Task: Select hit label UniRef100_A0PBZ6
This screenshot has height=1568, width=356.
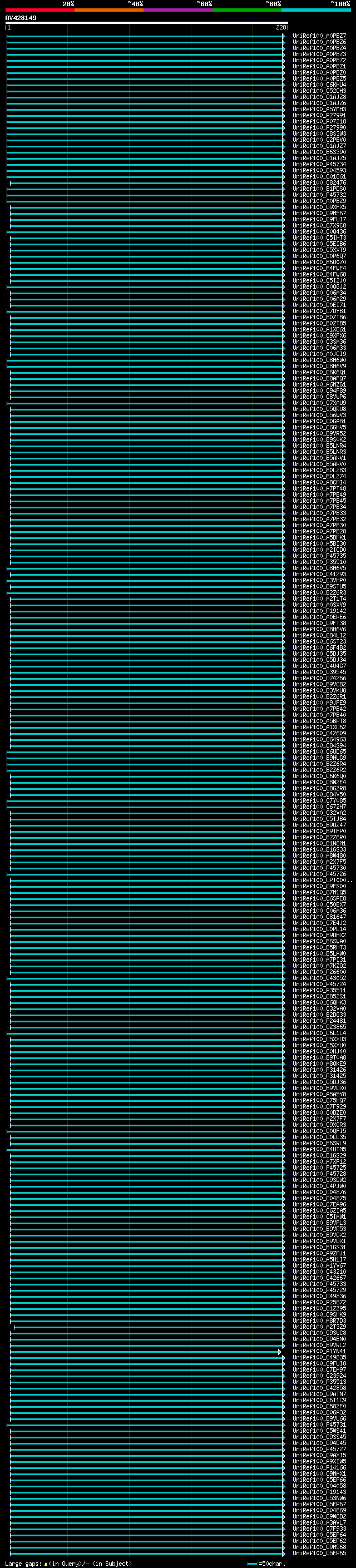Action: (x=319, y=42)
